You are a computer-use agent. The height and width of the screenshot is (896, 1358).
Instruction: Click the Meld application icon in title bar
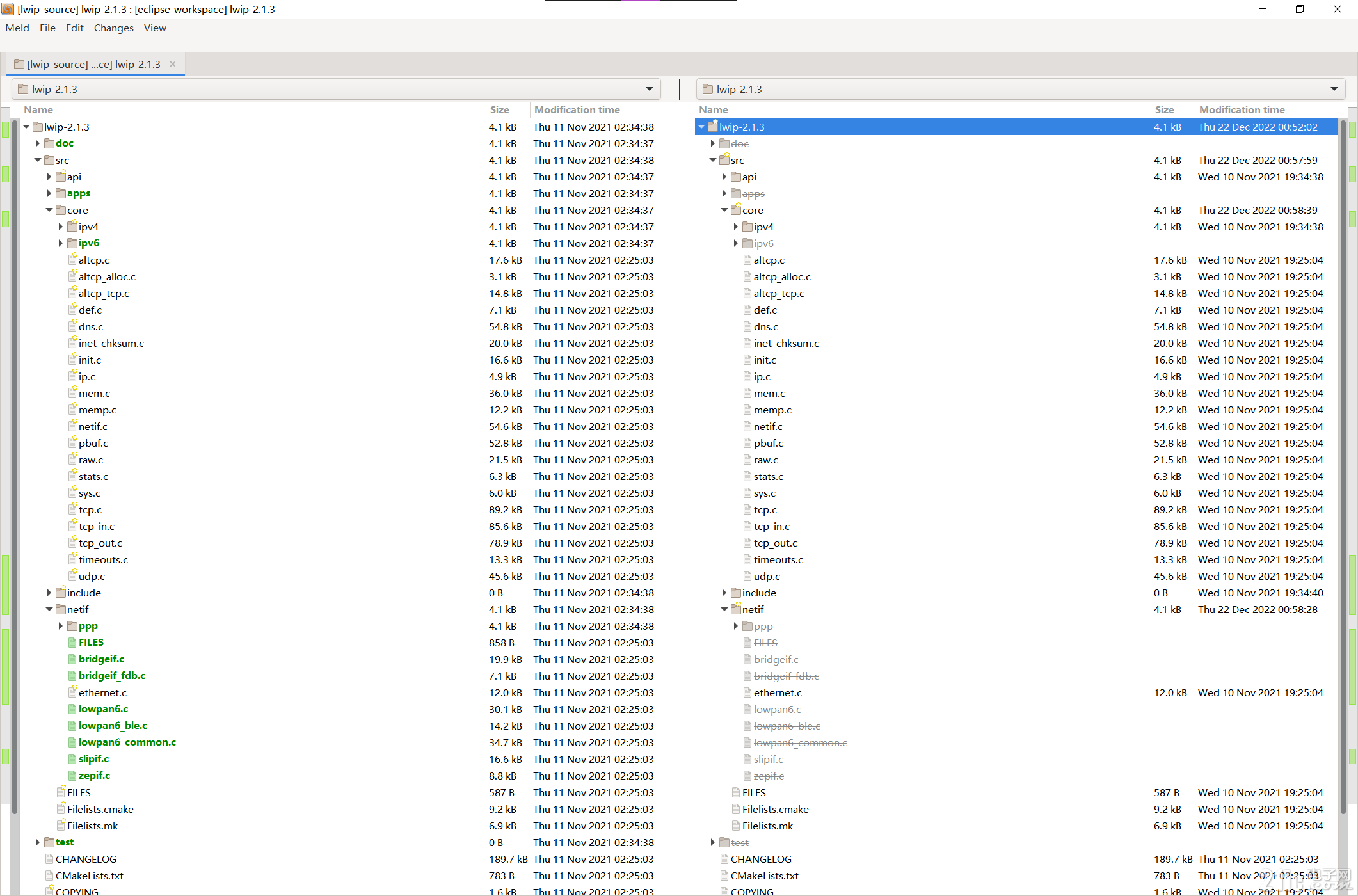(x=8, y=9)
